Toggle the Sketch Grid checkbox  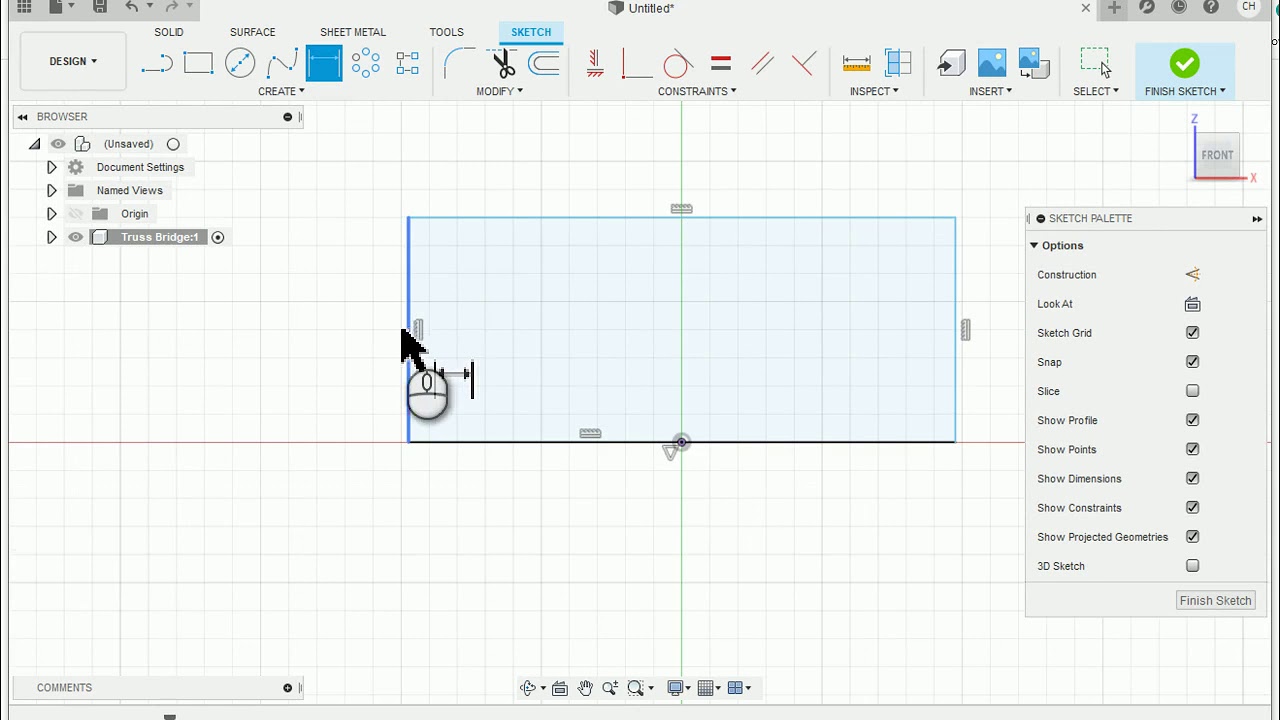tap(1192, 333)
